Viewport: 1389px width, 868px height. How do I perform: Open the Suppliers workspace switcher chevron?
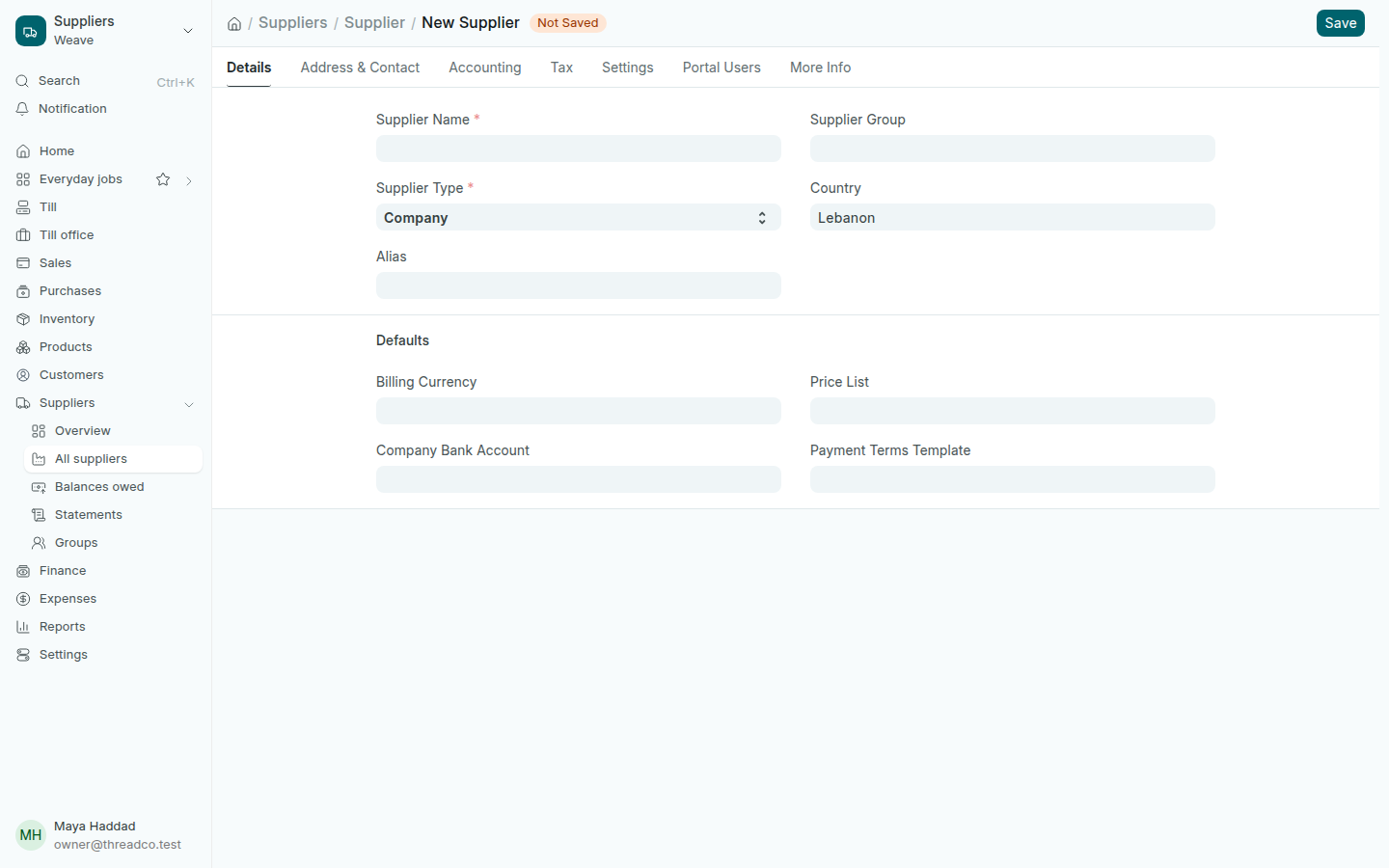point(188,31)
